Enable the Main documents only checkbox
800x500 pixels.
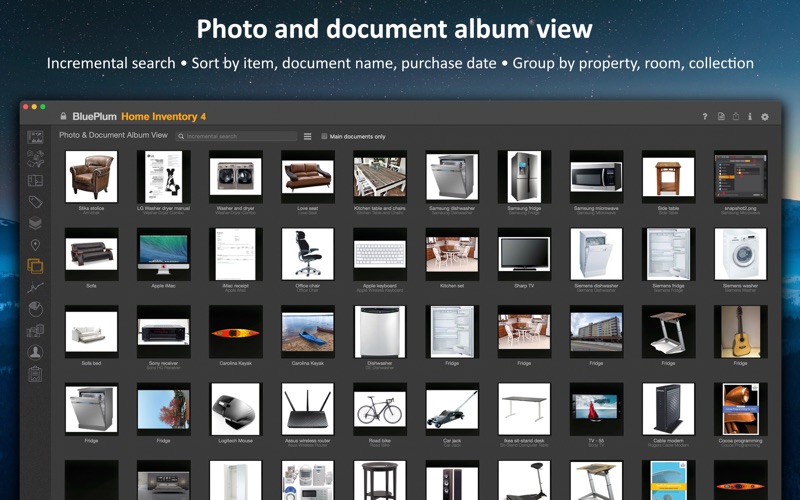point(324,136)
